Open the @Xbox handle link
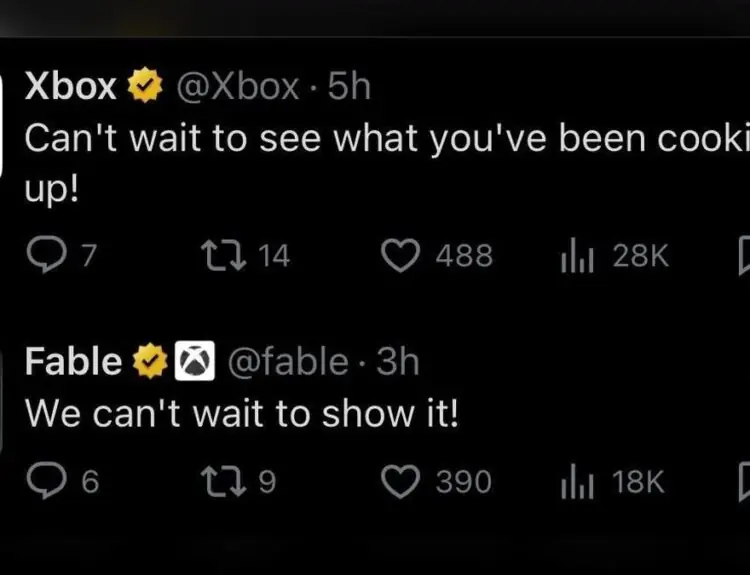Viewport: 750px width, 575px height. (x=238, y=88)
